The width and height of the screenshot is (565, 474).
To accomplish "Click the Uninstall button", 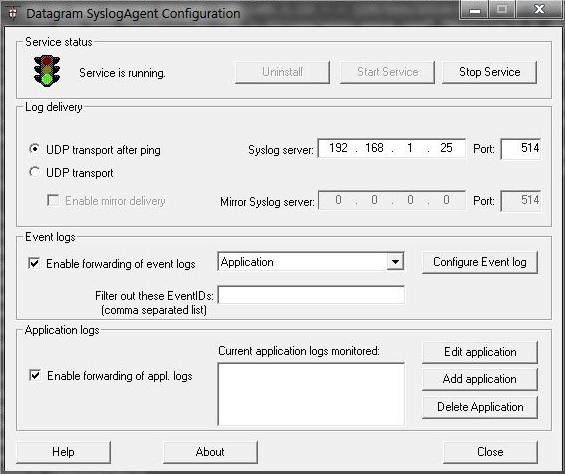I will point(282,72).
